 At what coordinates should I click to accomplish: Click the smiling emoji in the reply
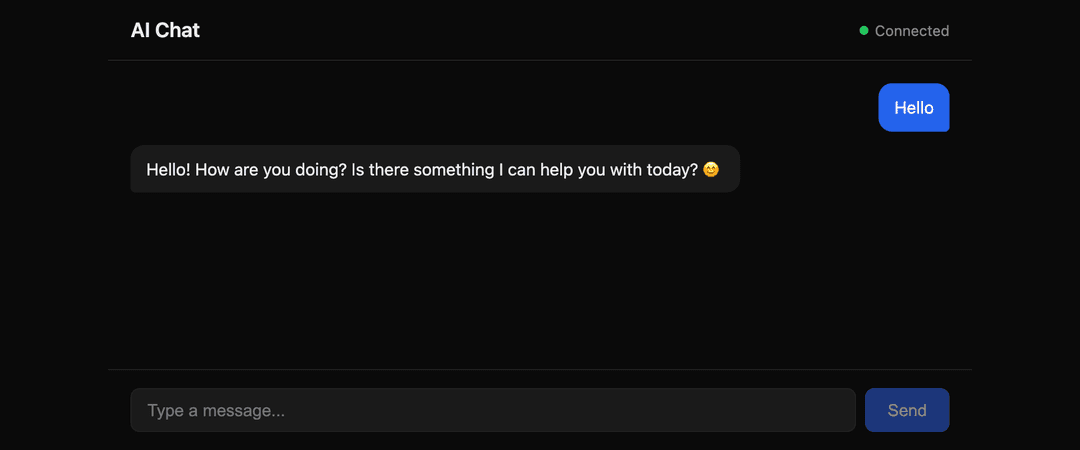(x=711, y=169)
